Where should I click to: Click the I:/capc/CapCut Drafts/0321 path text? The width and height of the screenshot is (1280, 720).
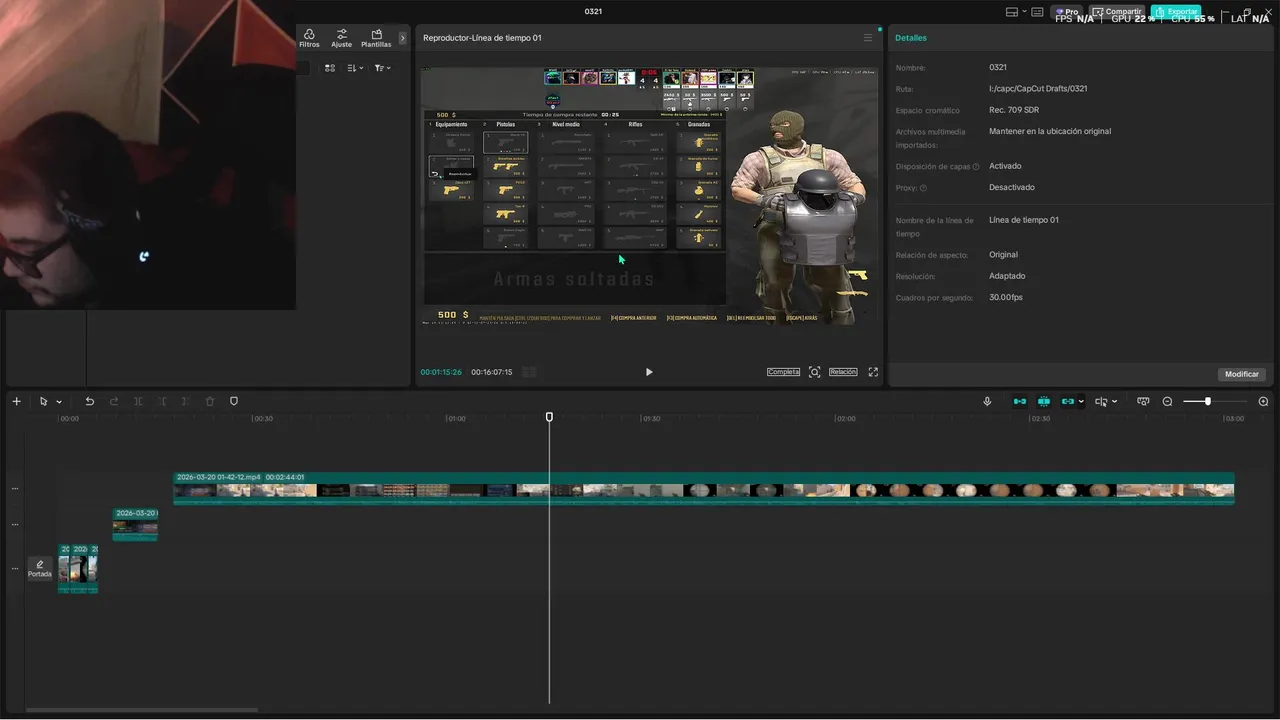[1038, 89]
